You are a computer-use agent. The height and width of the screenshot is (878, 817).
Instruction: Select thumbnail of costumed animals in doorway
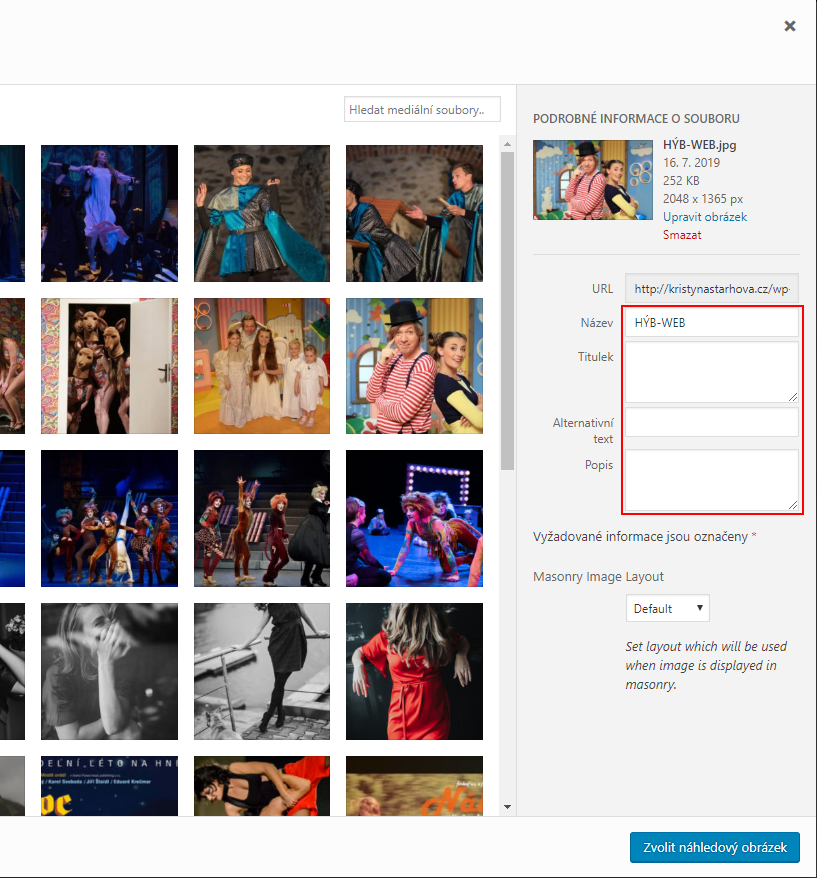[109, 366]
